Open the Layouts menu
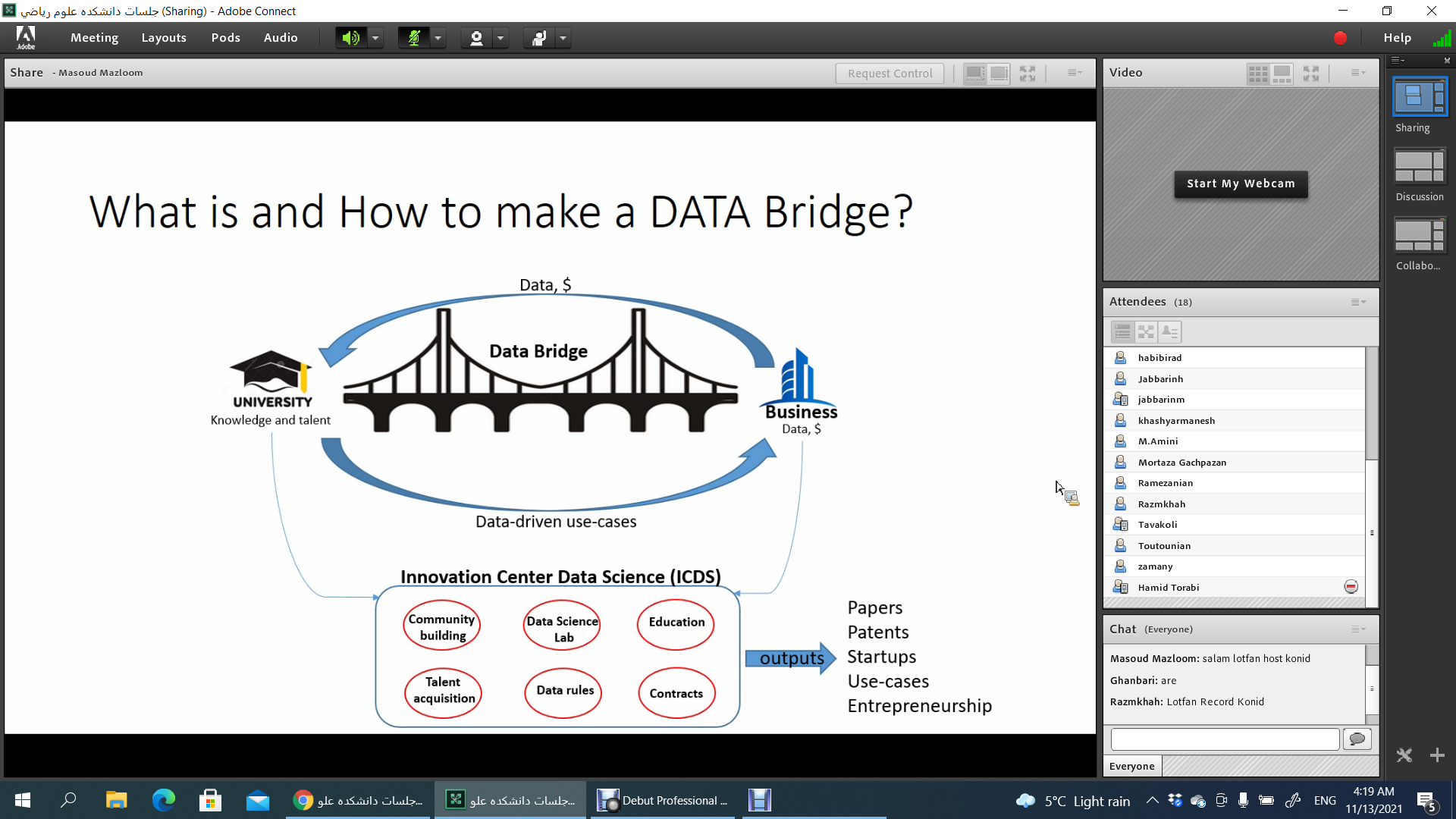The width and height of the screenshot is (1456, 819). [x=164, y=38]
